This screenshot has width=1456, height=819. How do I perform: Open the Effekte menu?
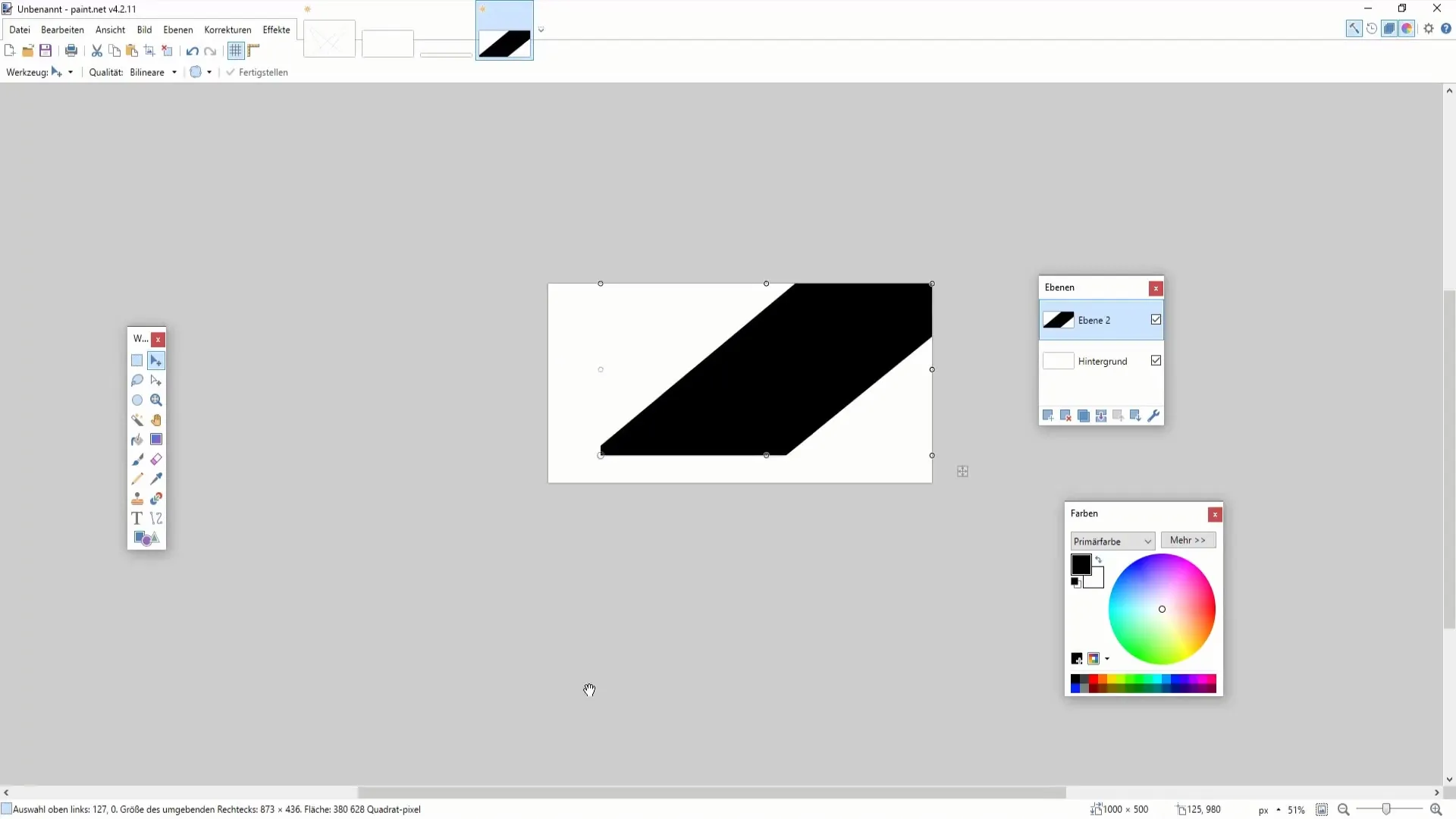point(276,30)
